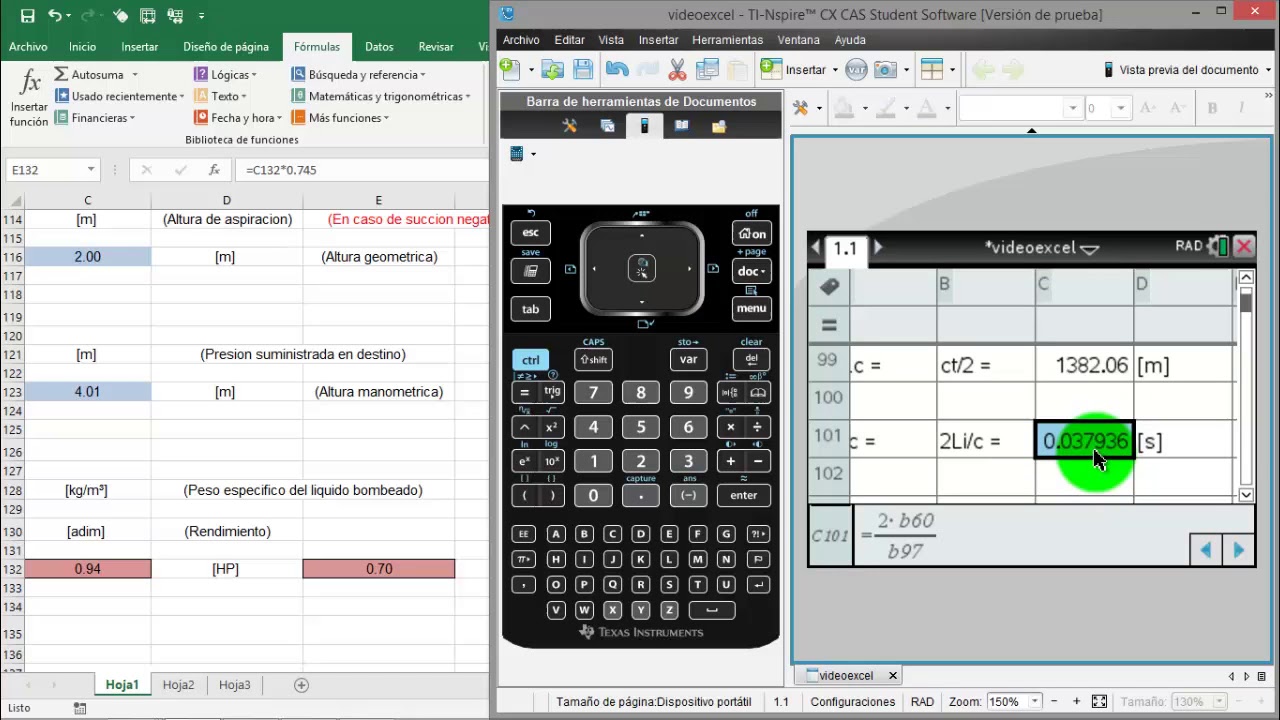This screenshot has height=720, width=1280.
Task: Select the TI-SmartView handheld emulator tab
Action: pyautogui.click(x=644, y=126)
